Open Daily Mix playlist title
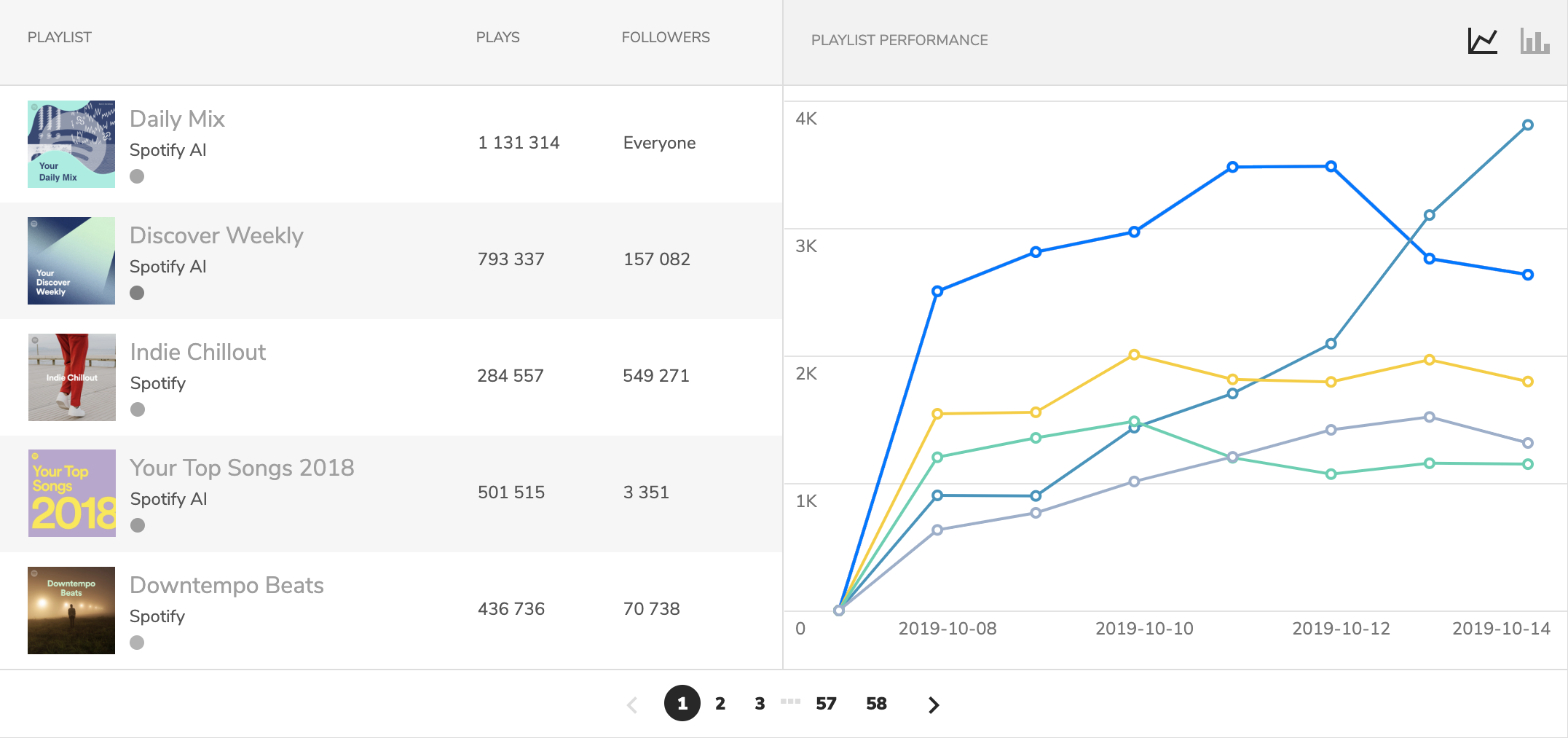The image size is (1568, 738). point(177,119)
